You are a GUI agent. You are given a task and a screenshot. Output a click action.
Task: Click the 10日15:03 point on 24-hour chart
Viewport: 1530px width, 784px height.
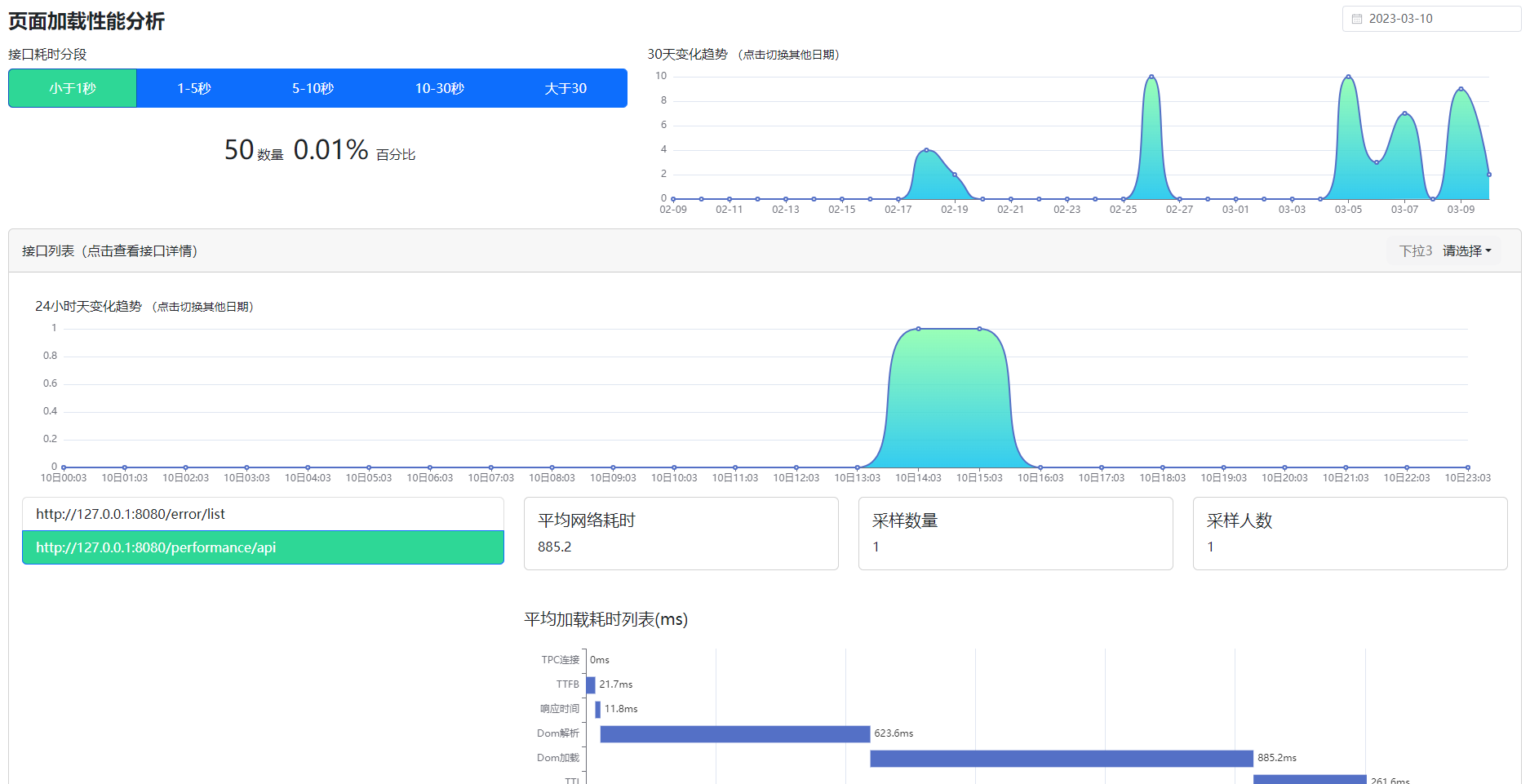[979, 329]
